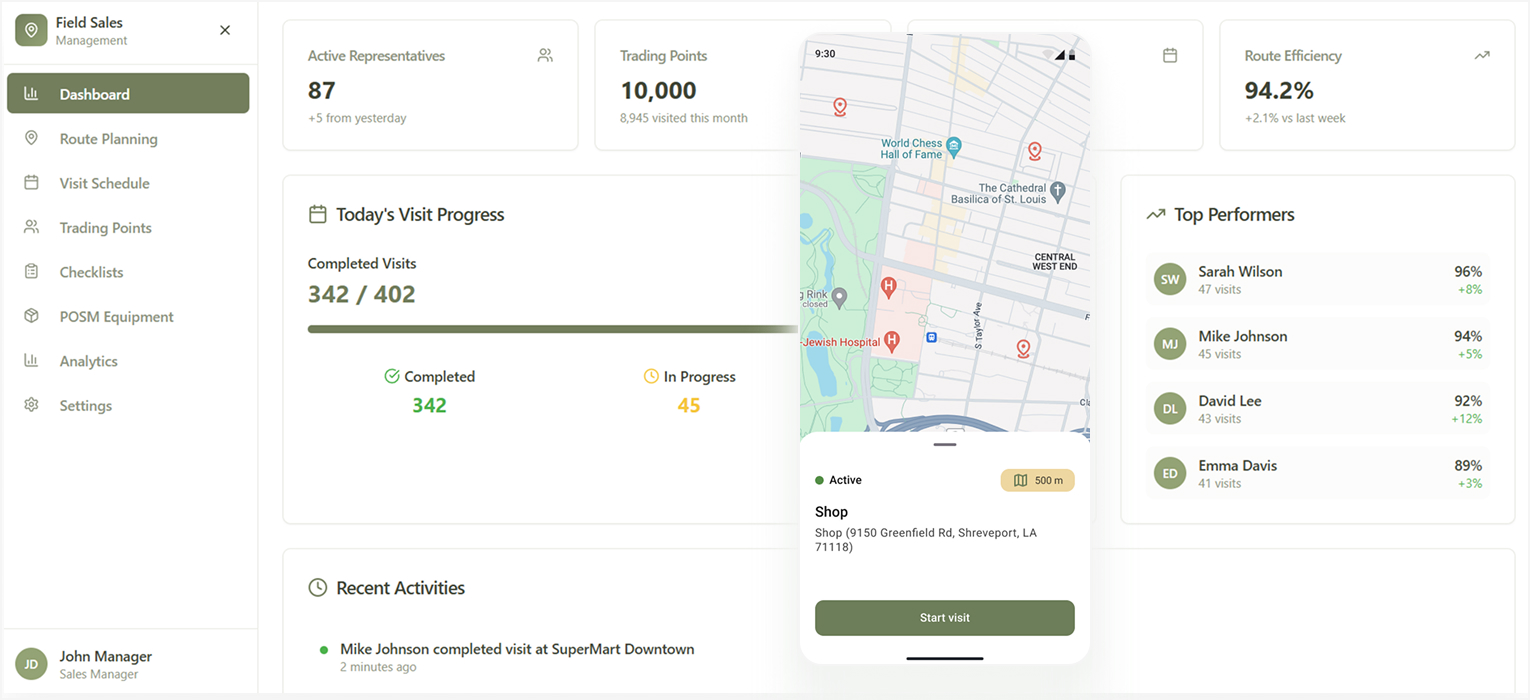Click the Checklists clipboard icon
The height and width of the screenshot is (700, 1530).
click(x=31, y=272)
